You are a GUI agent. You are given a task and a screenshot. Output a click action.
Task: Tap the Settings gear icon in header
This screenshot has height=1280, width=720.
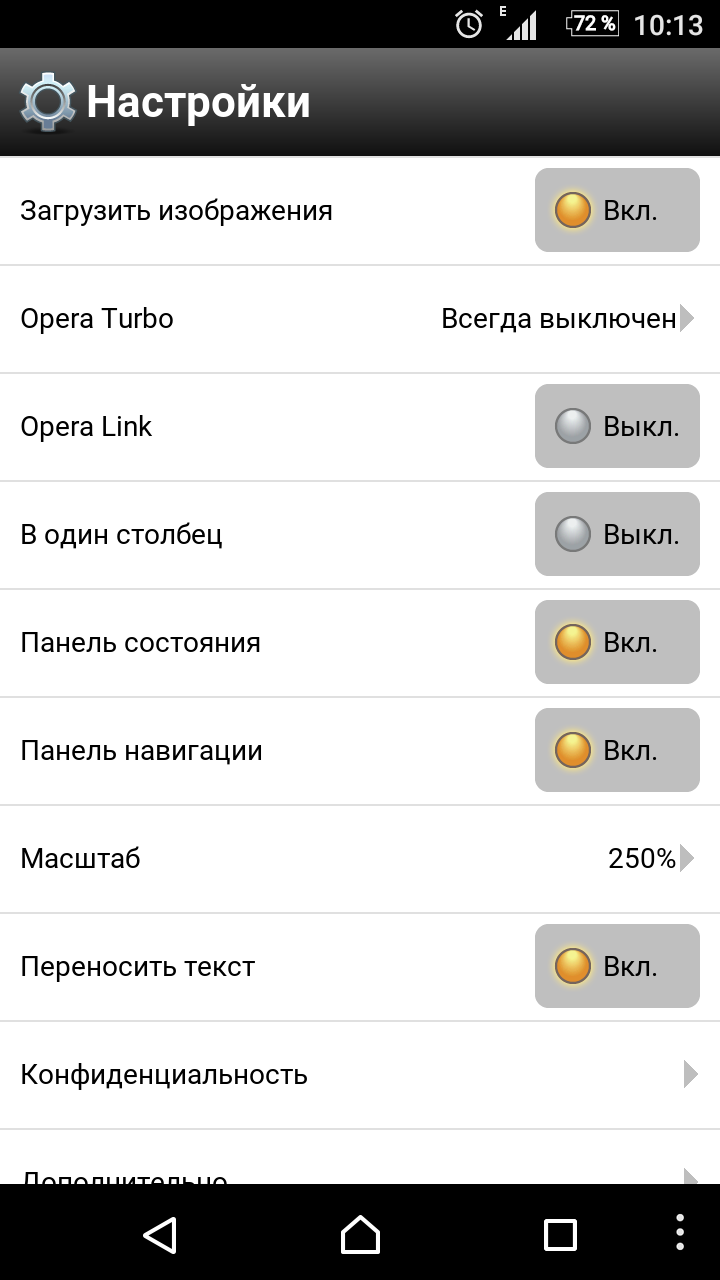pyautogui.click(x=48, y=102)
